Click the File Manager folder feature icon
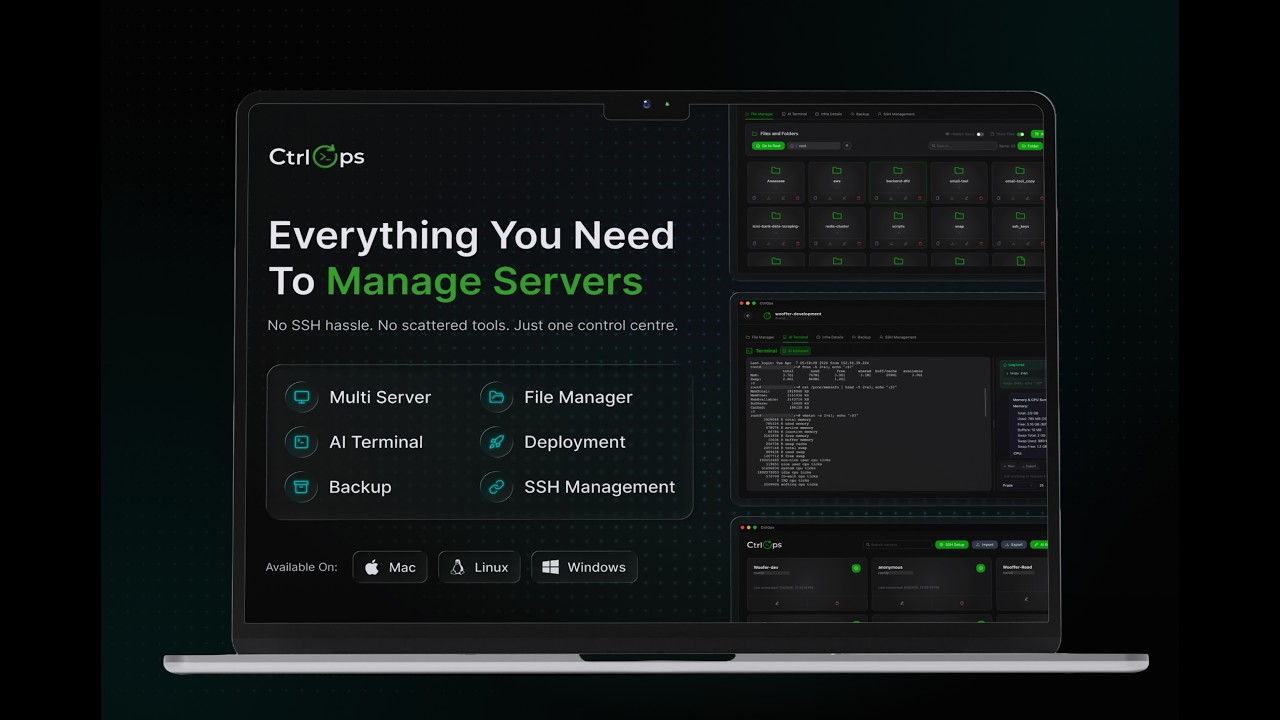The width and height of the screenshot is (1280, 720). point(496,397)
